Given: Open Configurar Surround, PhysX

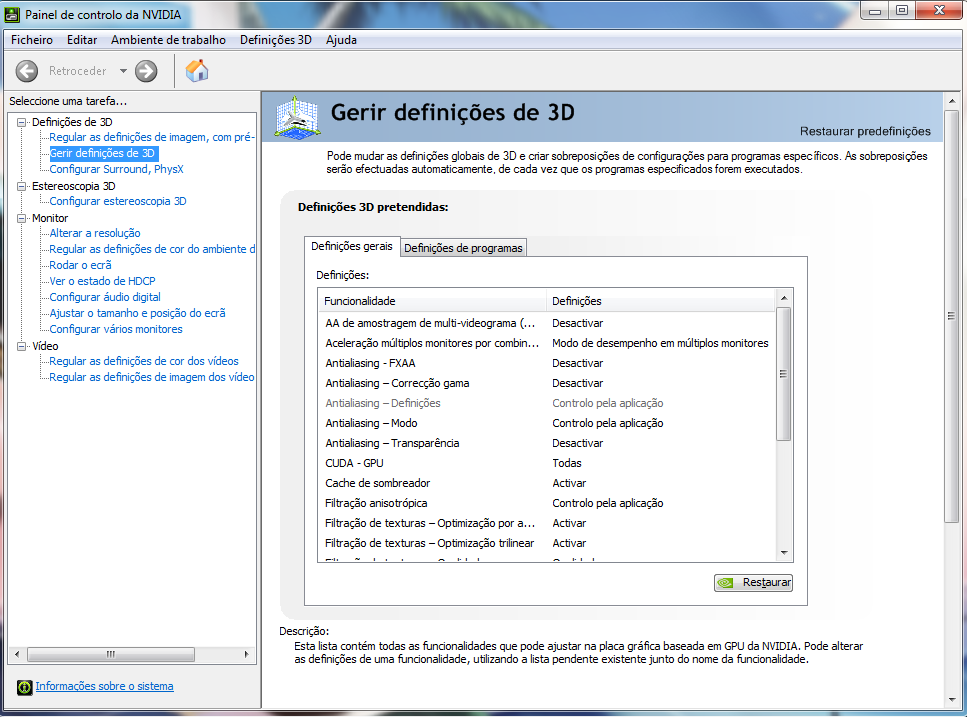Looking at the screenshot, I should click(117, 169).
